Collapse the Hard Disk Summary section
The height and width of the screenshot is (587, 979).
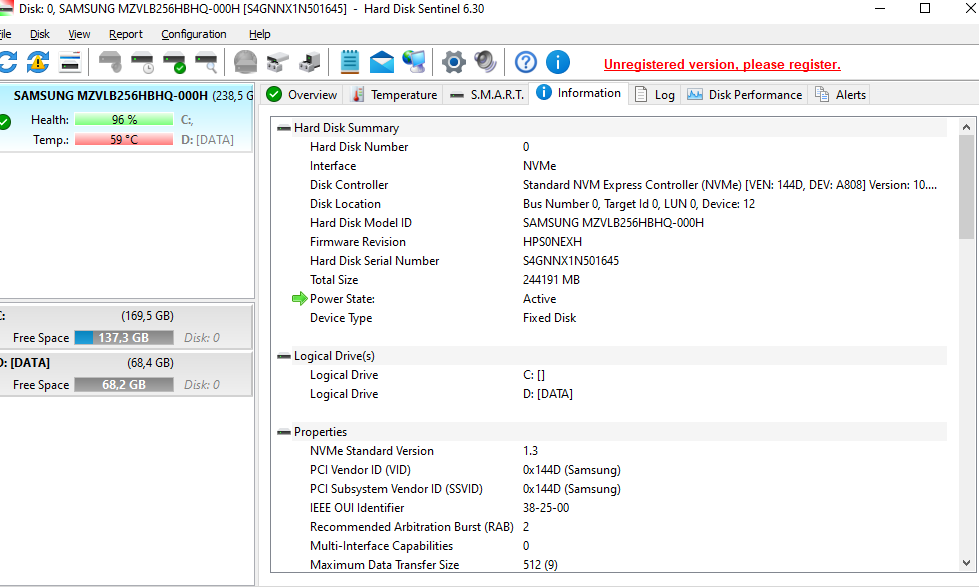284,128
